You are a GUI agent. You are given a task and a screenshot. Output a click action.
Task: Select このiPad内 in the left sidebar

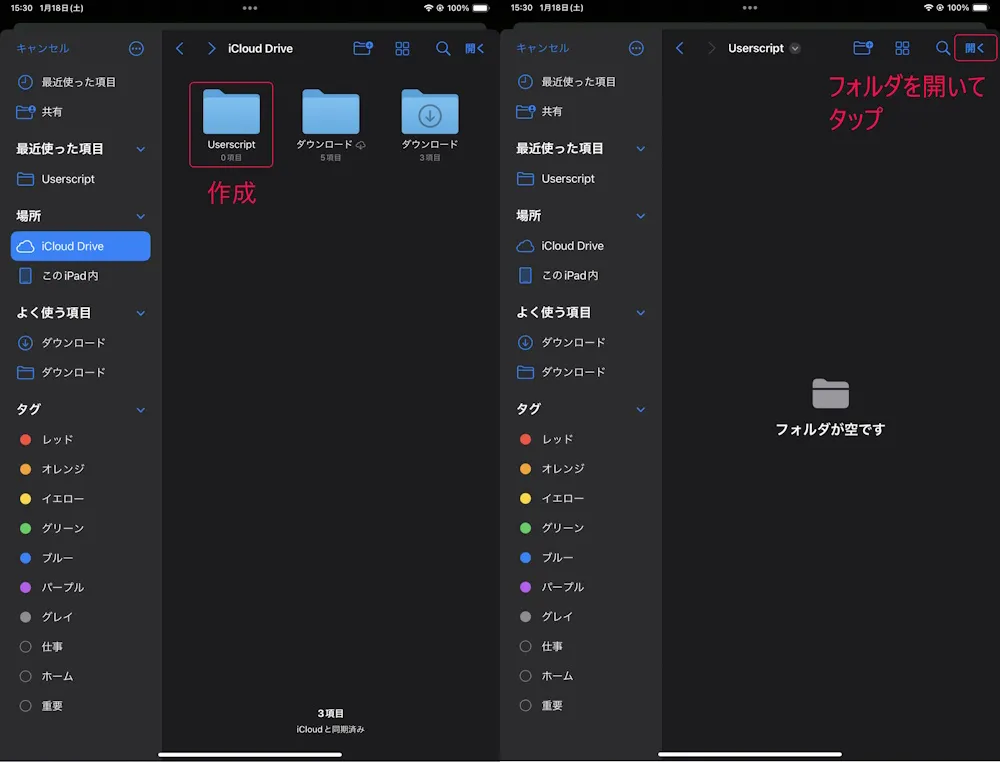tap(80, 275)
